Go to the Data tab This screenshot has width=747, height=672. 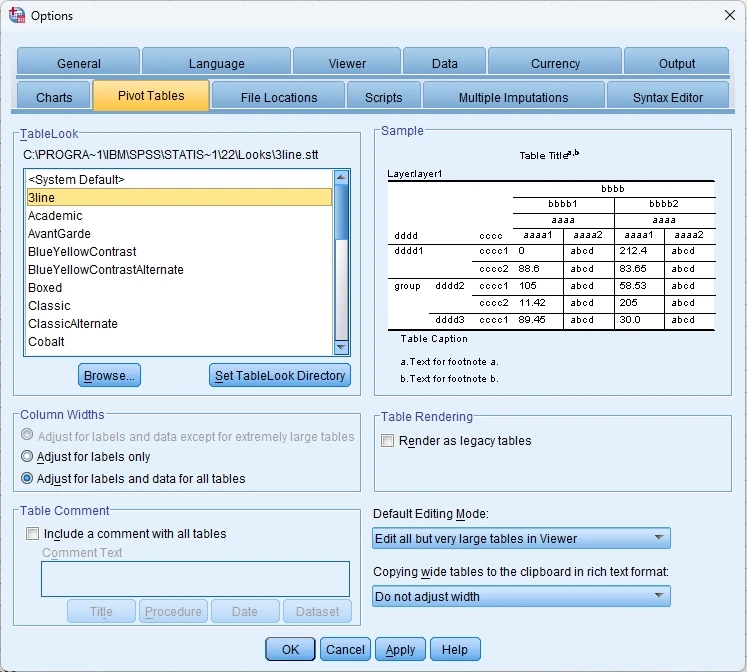click(444, 62)
